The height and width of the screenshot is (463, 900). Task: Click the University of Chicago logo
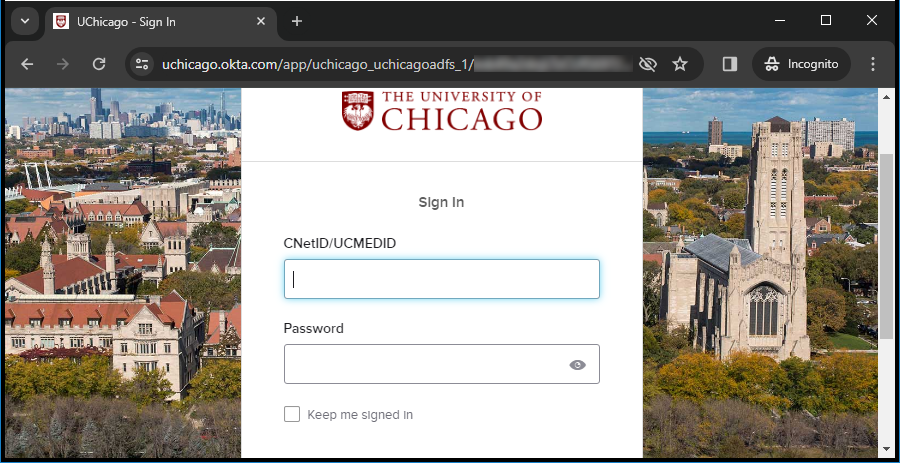(442, 110)
